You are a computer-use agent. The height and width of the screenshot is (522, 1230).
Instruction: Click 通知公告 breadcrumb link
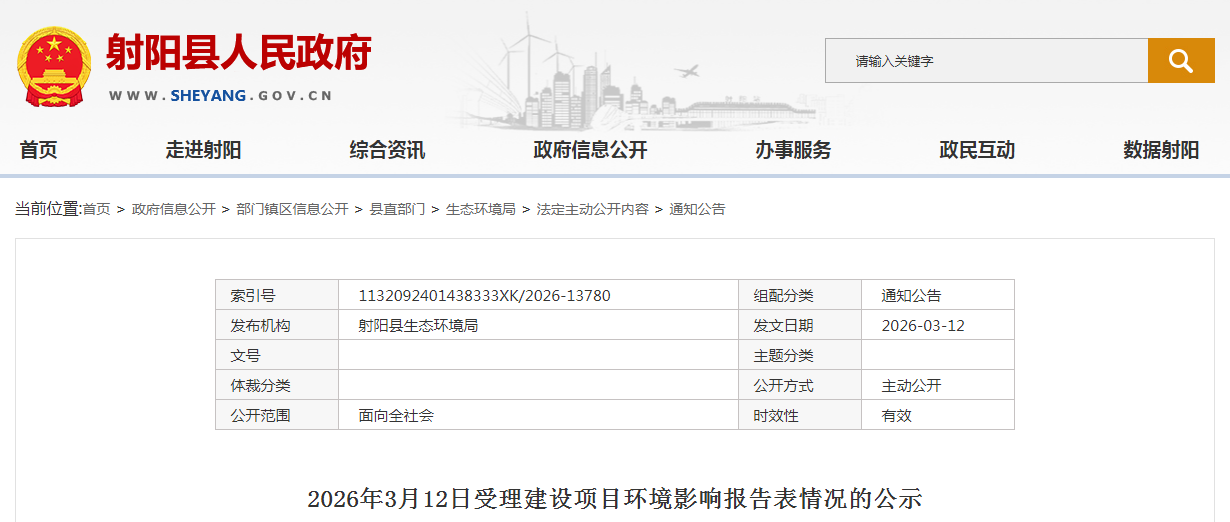coord(697,209)
